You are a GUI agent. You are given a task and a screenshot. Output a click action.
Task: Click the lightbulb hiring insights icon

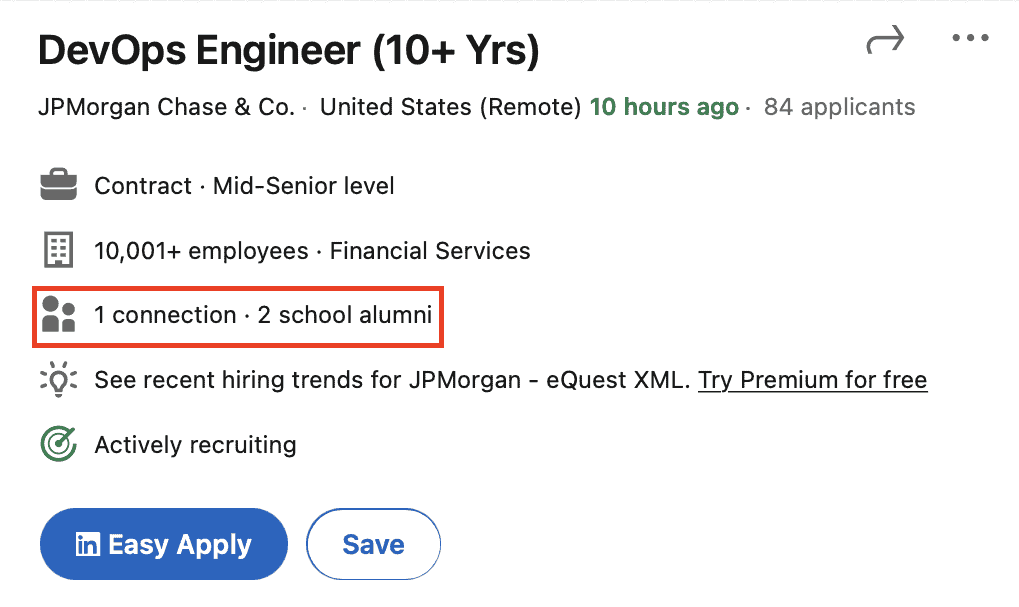click(58, 379)
